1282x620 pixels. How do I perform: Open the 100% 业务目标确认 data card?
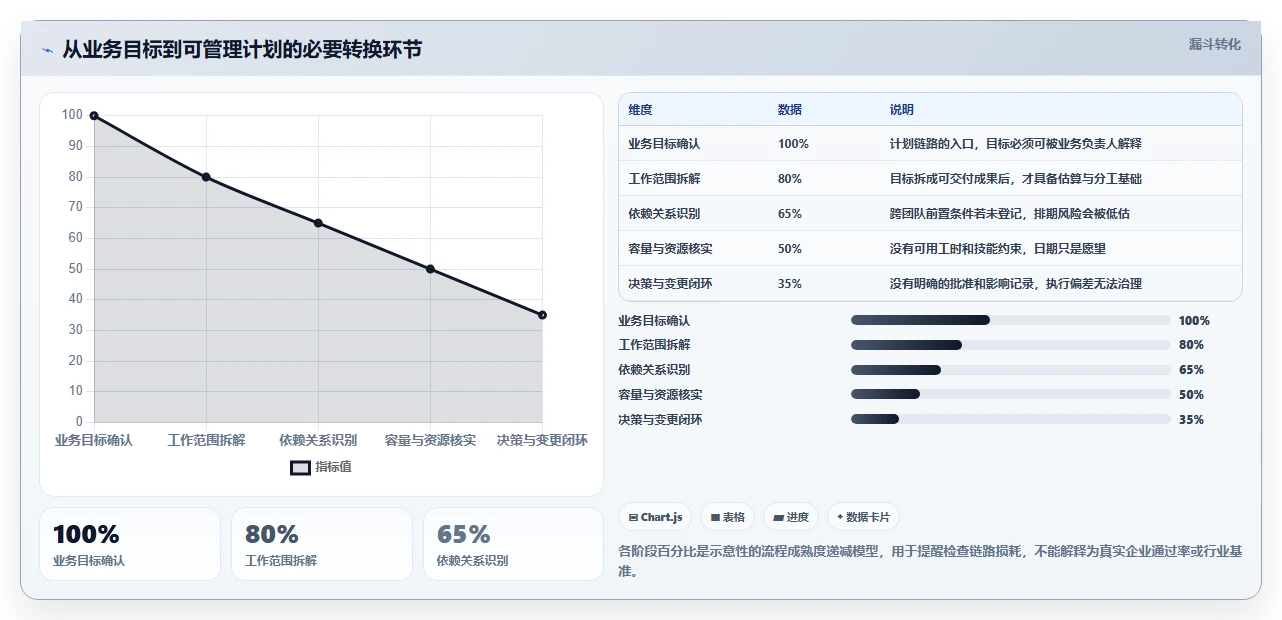click(130, 544)
